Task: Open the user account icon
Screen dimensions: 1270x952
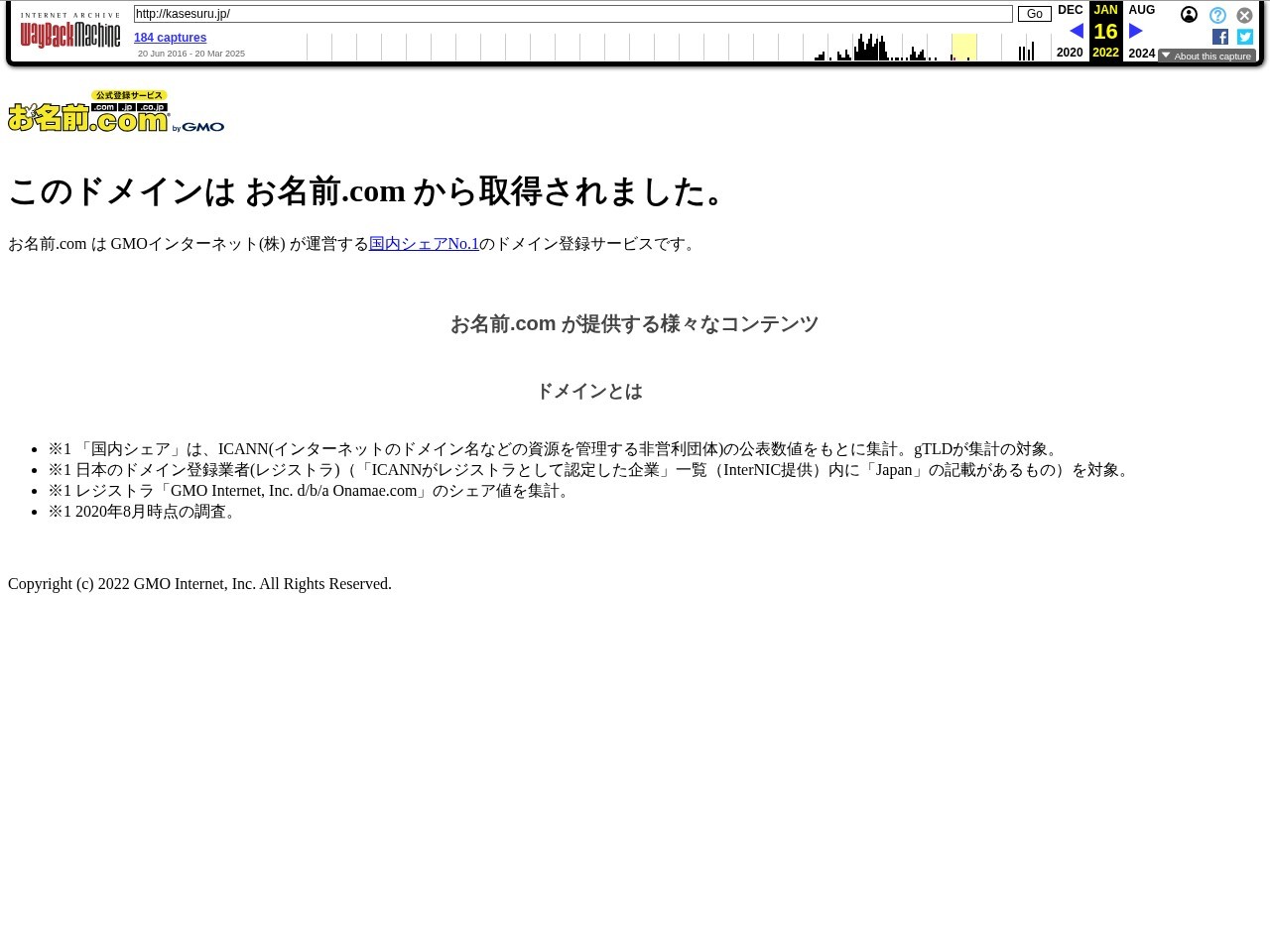Action: coord(1189,15)
